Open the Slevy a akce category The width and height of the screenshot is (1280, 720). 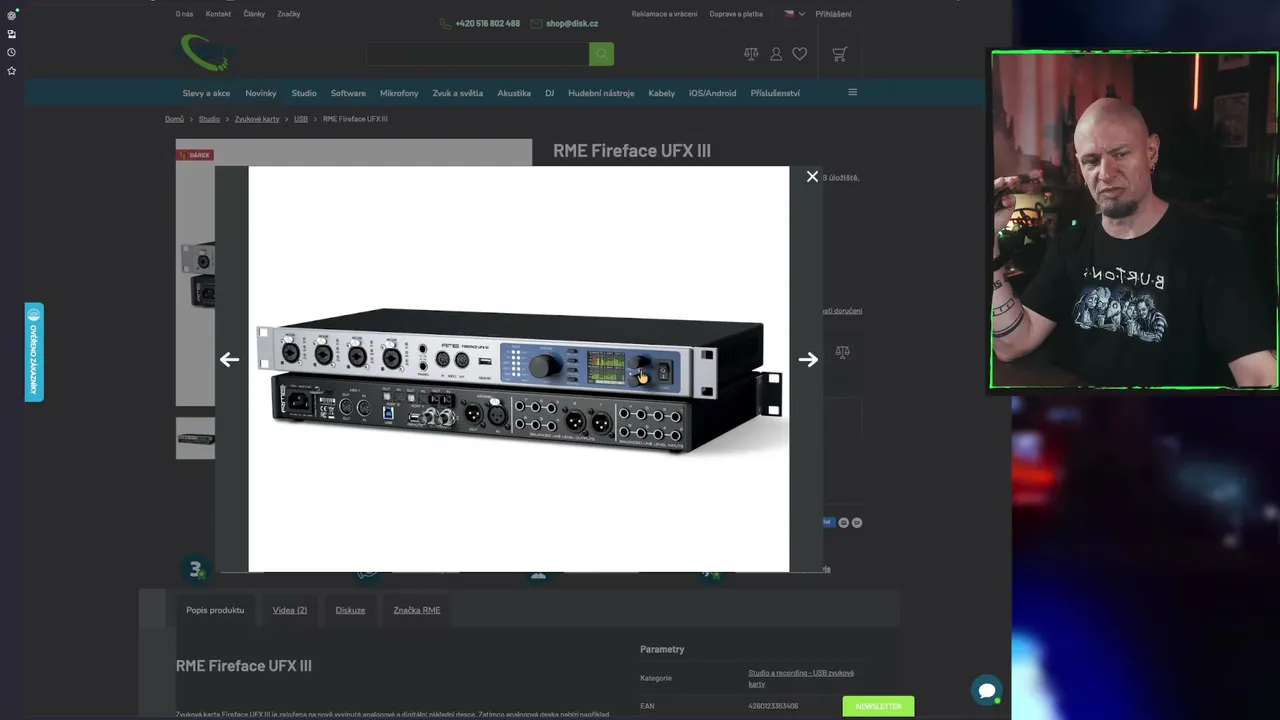206,93
